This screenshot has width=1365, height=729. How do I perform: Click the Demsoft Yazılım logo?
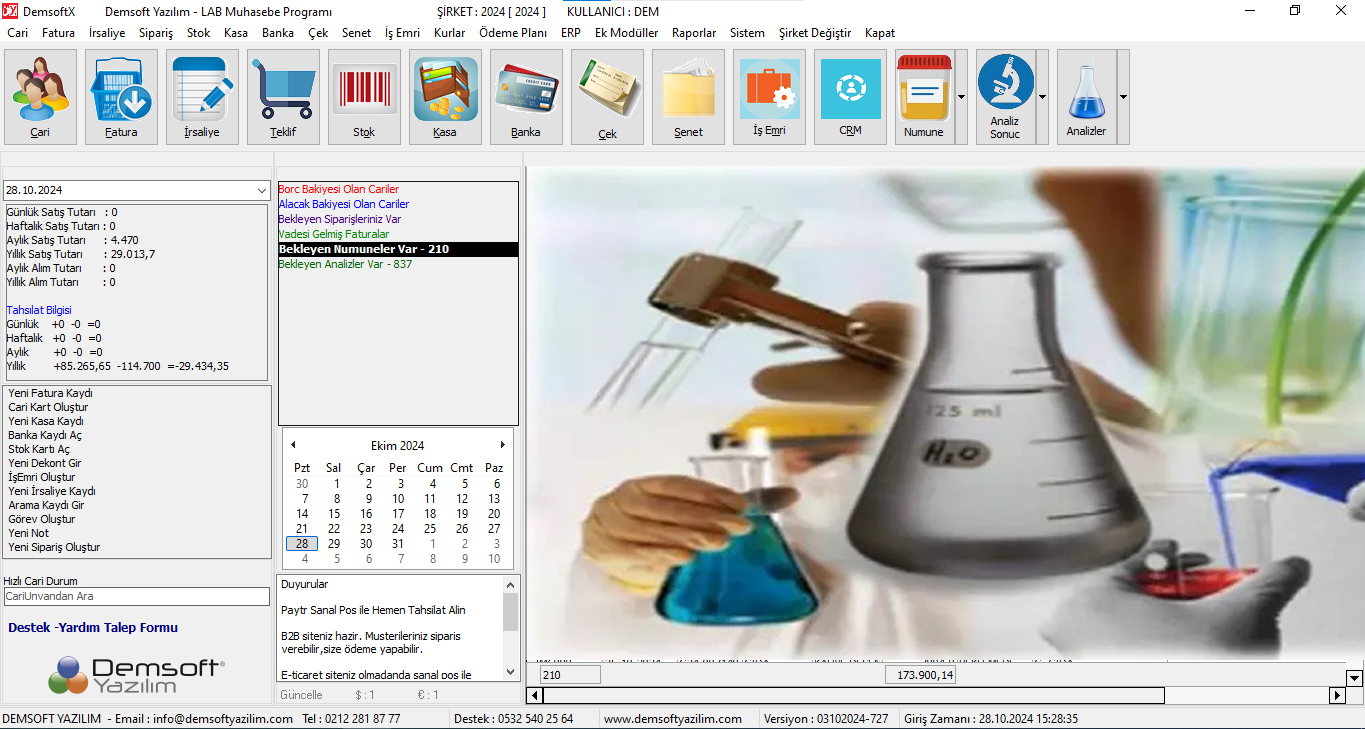click(x=136, y=675)
